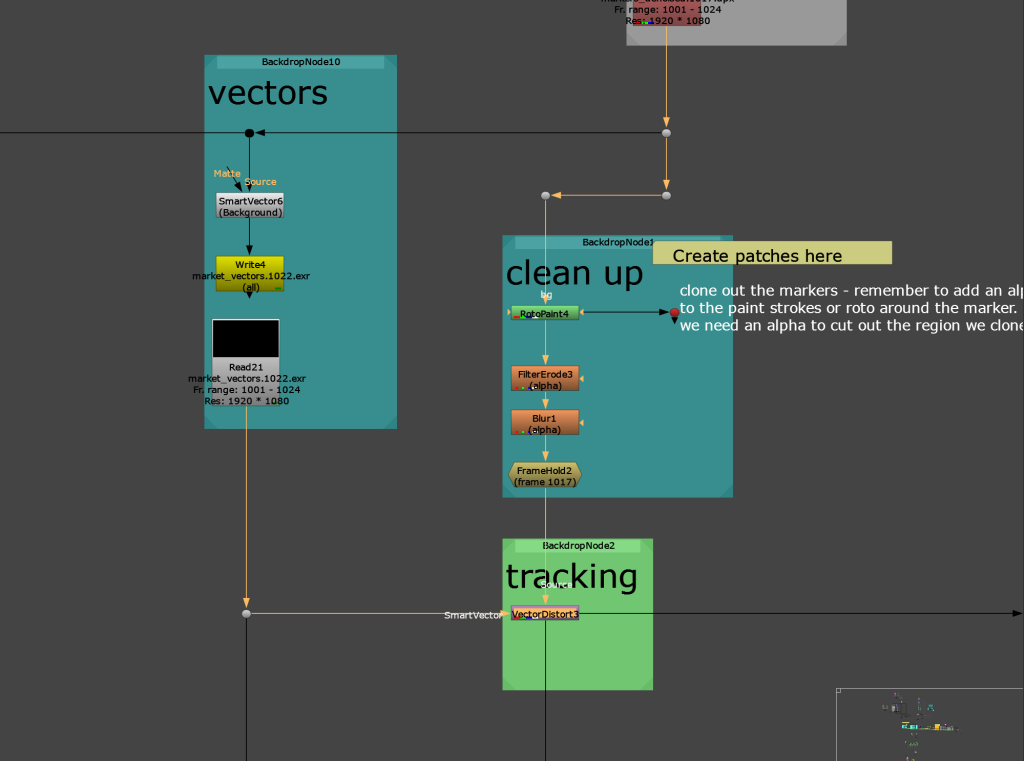Click the BackdropNode10 title bar

tap(300, 62)
